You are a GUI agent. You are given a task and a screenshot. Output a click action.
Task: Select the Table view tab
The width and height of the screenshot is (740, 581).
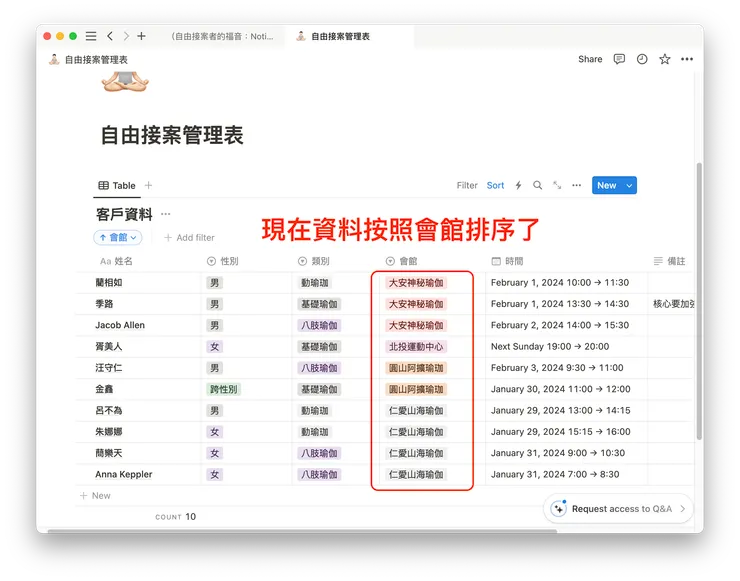coord(117,185)
